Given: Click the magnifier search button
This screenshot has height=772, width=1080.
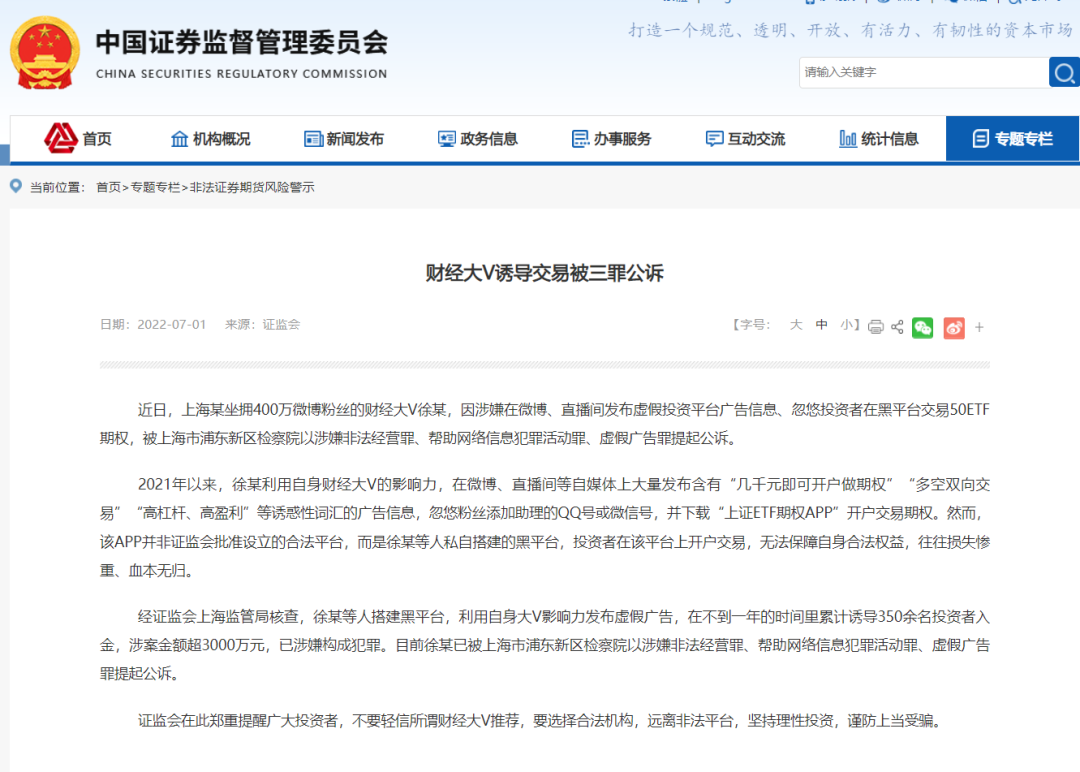Looking at the screenshot, I should (1064, 72).
